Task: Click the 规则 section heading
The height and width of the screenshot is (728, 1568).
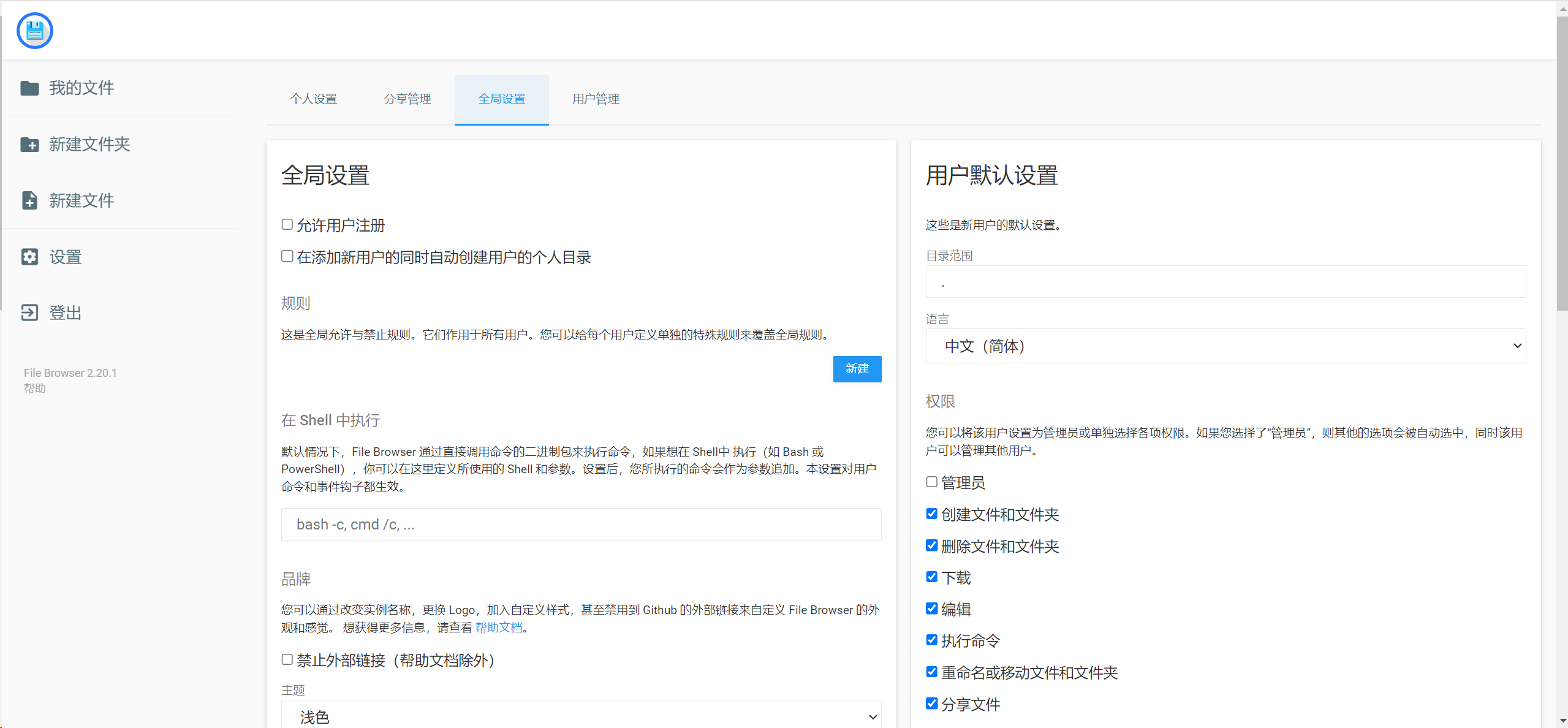Action: click(296, 303)
